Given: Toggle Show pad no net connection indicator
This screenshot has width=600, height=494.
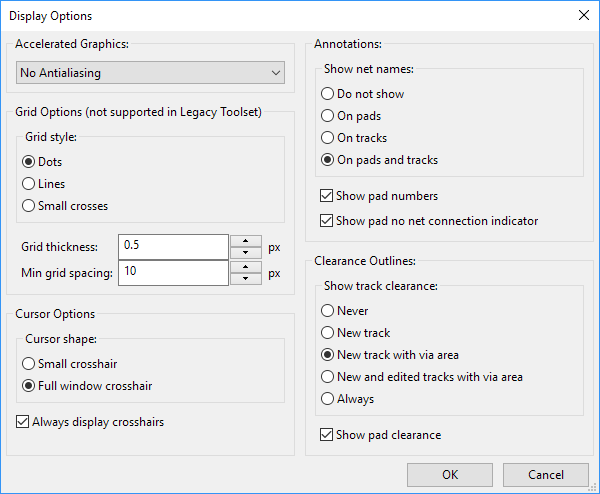Looking at the screenshot, I should click(429, 221).
